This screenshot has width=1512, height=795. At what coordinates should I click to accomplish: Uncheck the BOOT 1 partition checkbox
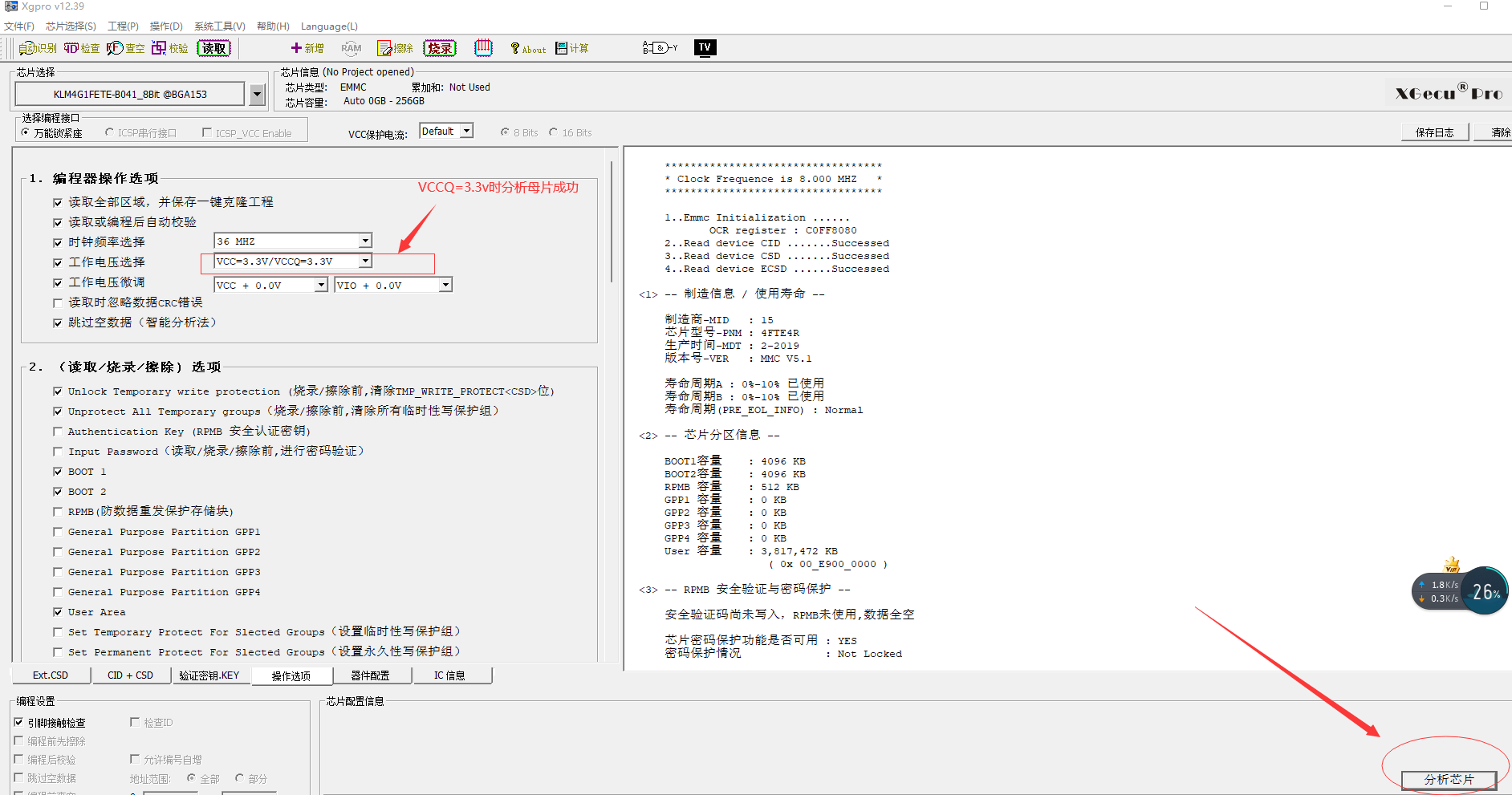(58, 472)
